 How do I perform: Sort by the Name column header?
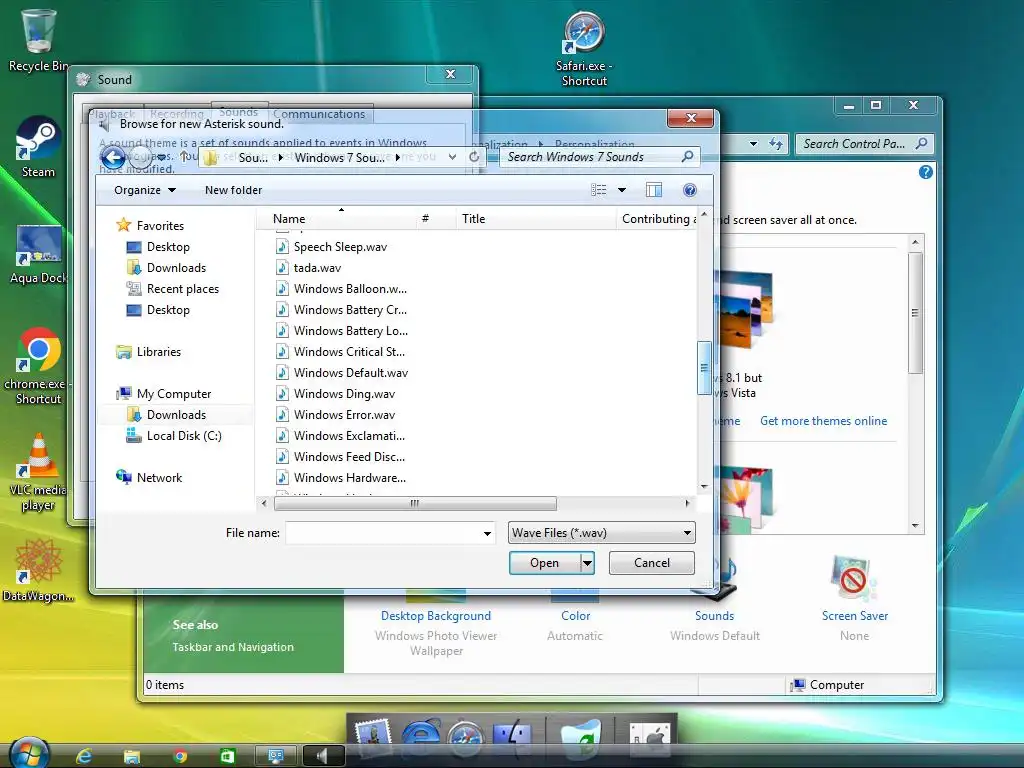289,219
